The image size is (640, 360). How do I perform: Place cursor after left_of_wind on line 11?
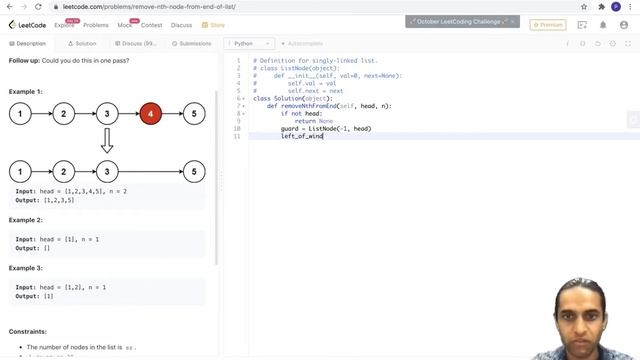323,136
